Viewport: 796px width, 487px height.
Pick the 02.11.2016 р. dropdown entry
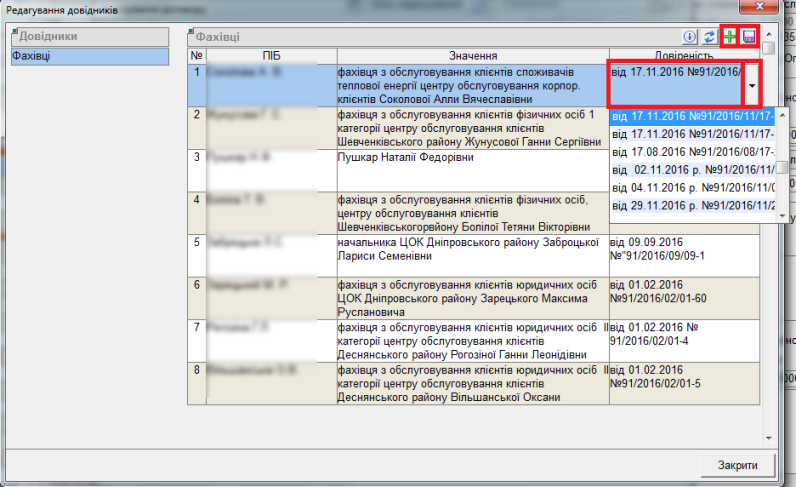coord(692,170)
